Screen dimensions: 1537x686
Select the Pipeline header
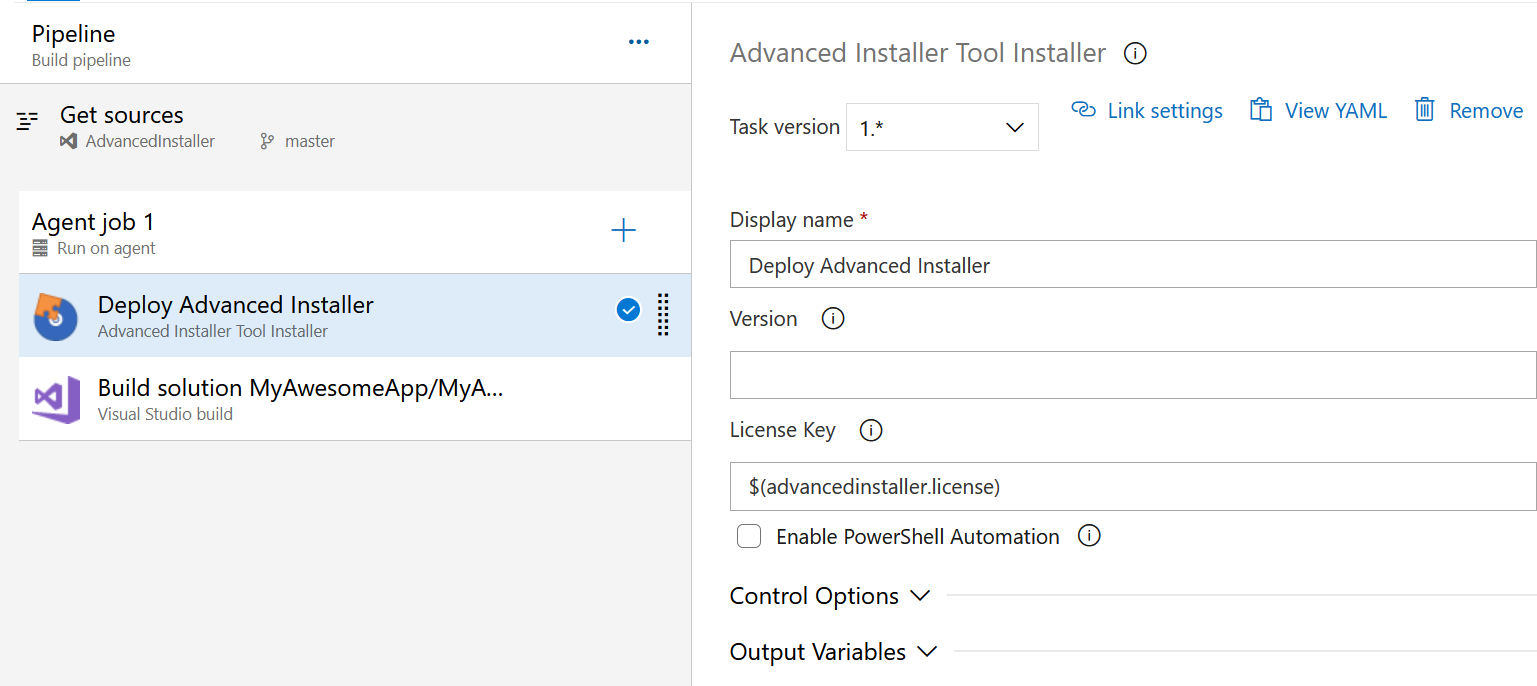[x=345, y=45]
